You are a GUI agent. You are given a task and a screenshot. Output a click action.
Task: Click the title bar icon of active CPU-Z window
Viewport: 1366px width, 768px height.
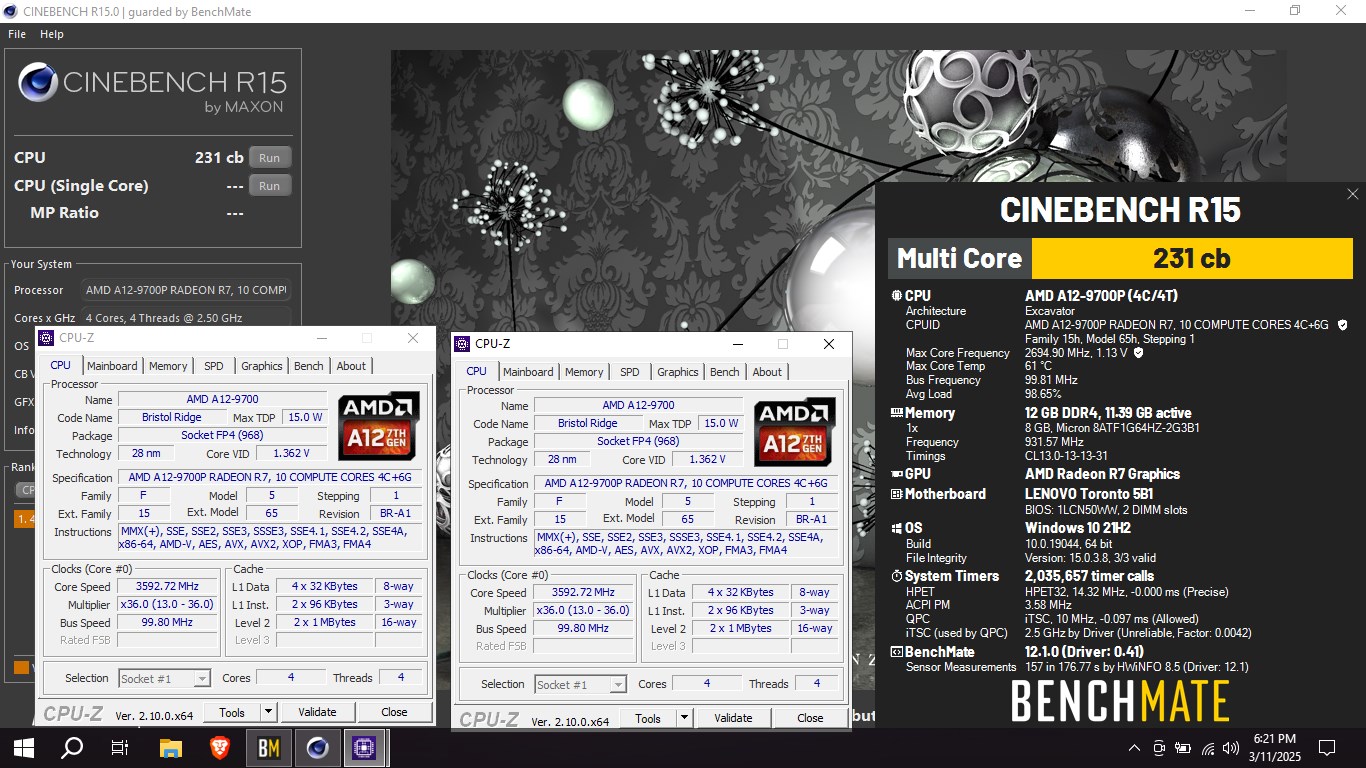coord(462,344)
